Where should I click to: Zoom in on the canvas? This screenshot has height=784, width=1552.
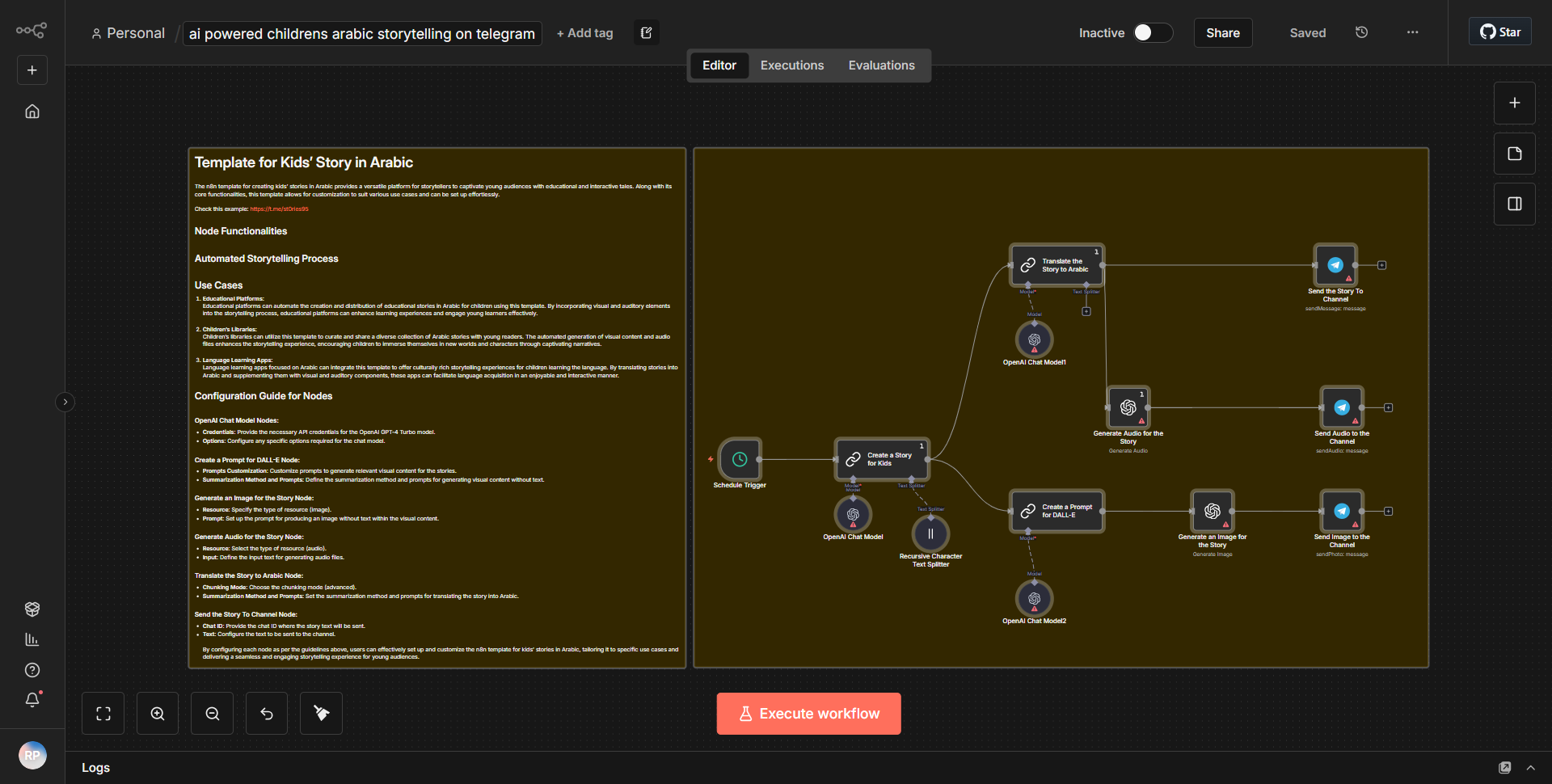(x=158, y=714)
